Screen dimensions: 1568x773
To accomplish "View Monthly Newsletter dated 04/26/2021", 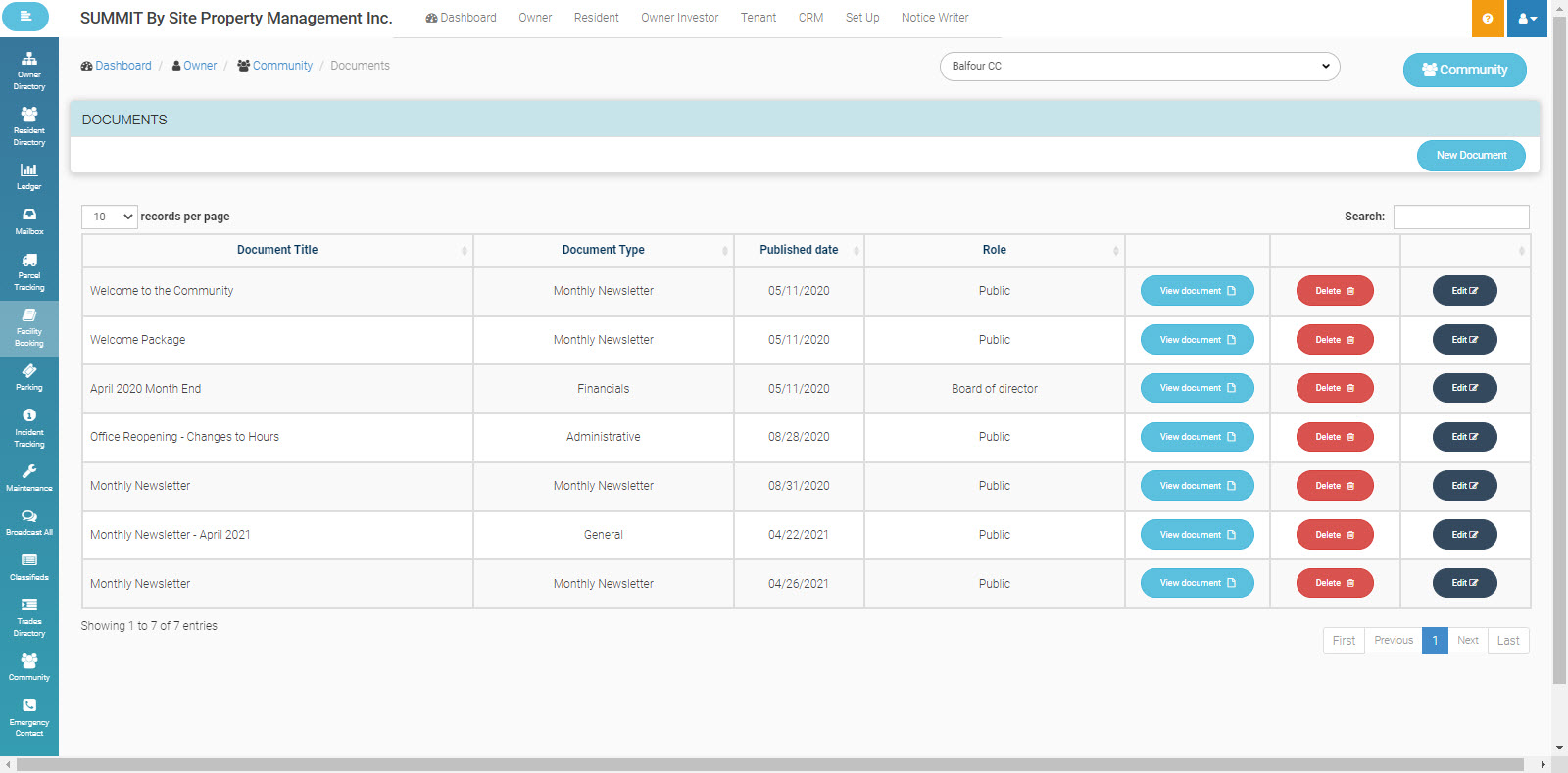I will (1197, 583).
